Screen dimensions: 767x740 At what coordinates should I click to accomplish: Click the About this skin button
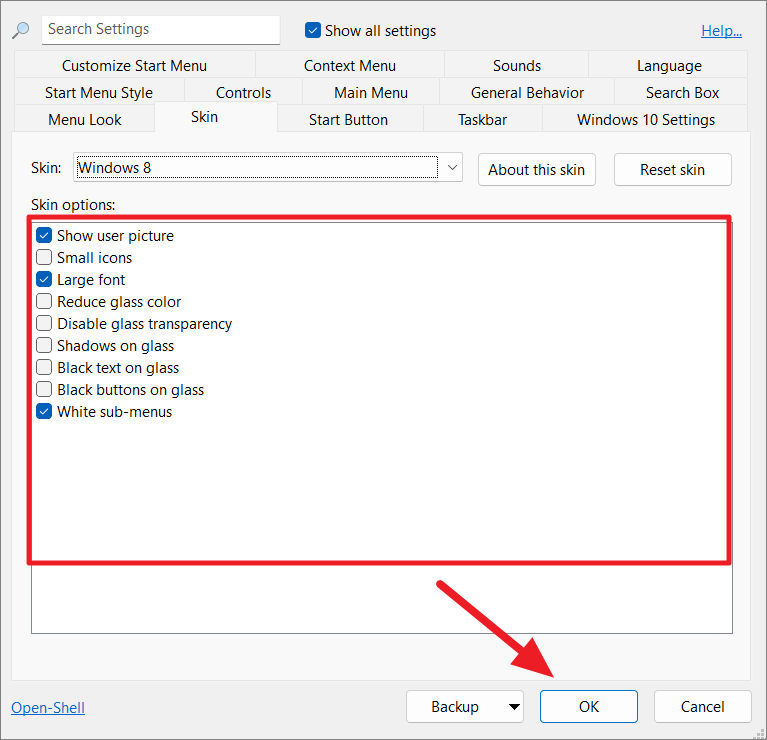pos(536,170)
